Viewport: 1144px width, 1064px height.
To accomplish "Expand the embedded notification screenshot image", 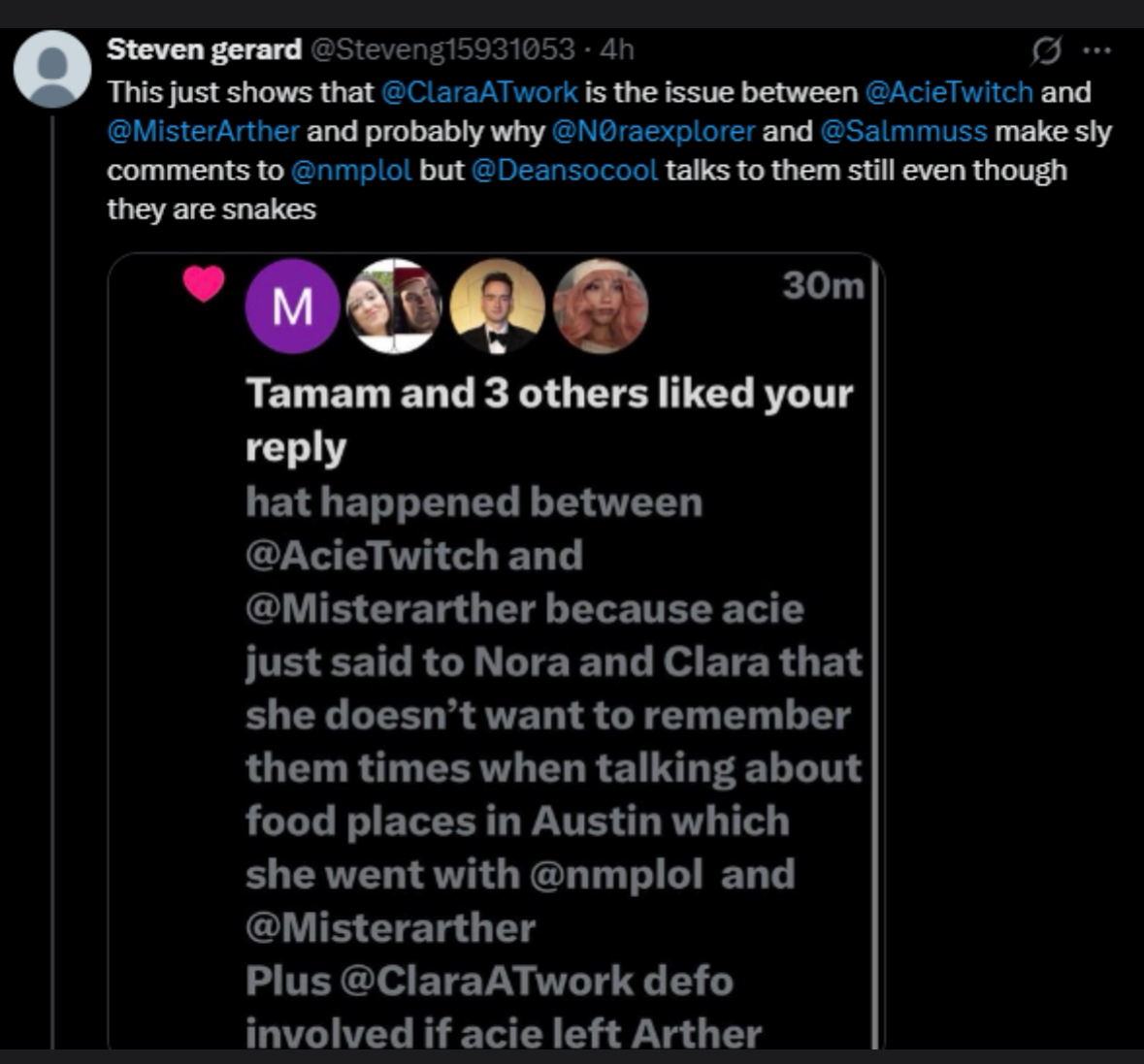I will coord(496,651).
